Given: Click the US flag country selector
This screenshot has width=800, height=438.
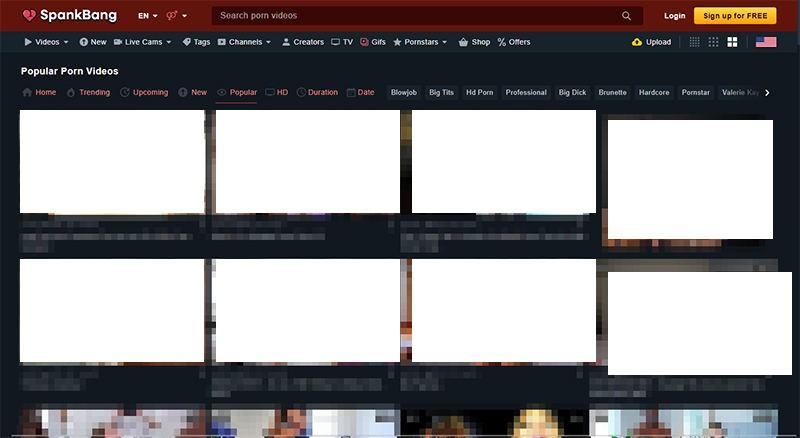Looking at the screenshot, I should tap(766, 42).
